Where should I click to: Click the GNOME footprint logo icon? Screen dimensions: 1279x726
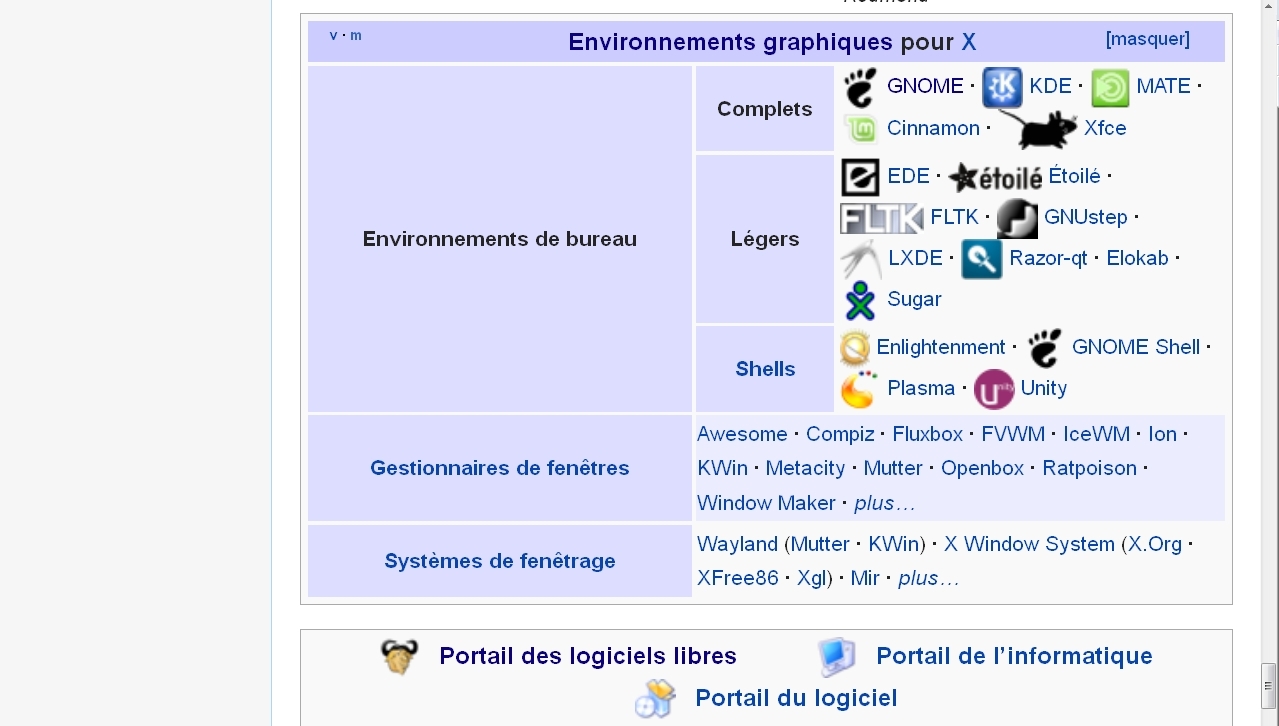[x=859, y=87]
